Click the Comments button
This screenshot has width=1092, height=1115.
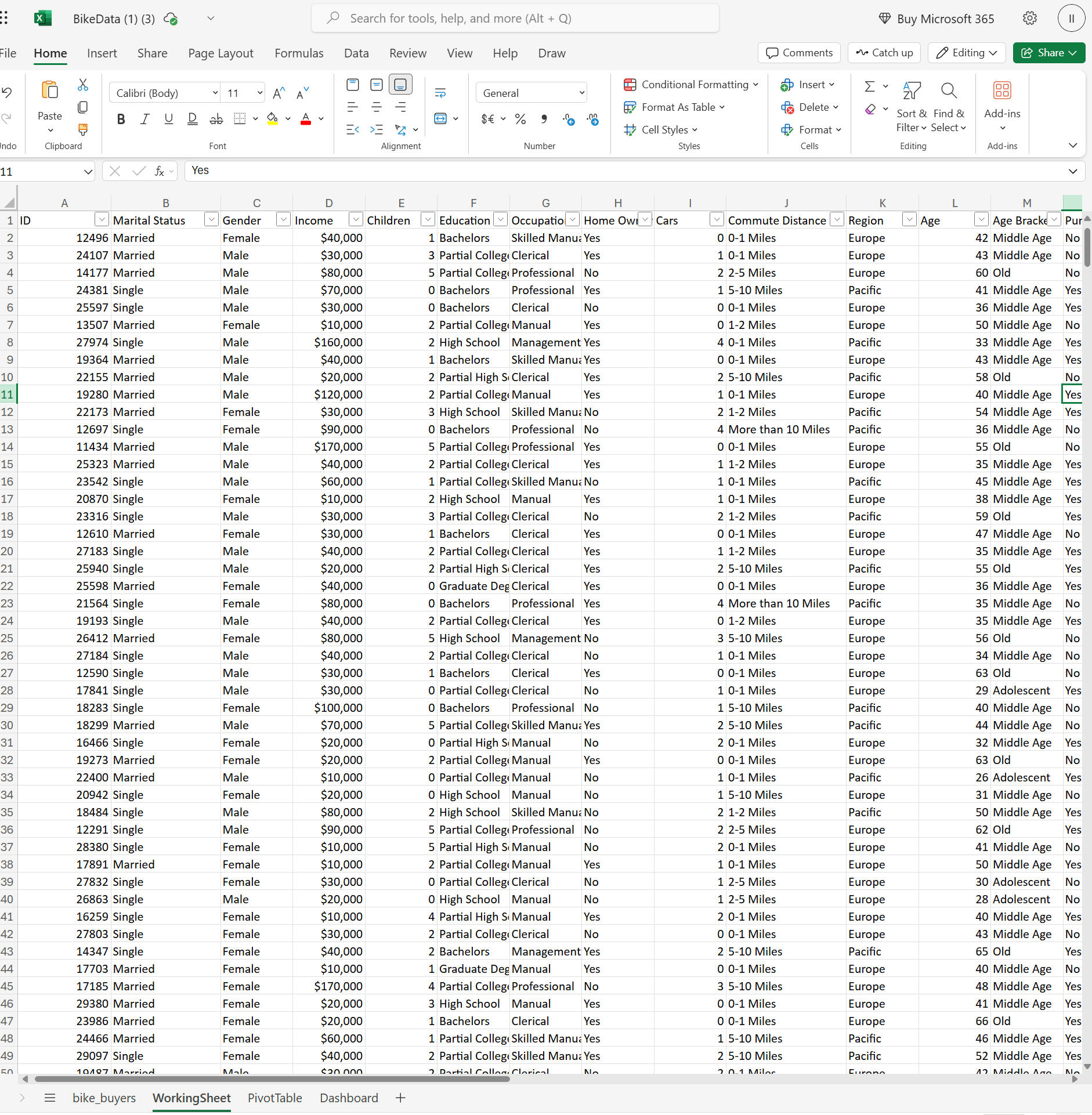click(798, 53)
